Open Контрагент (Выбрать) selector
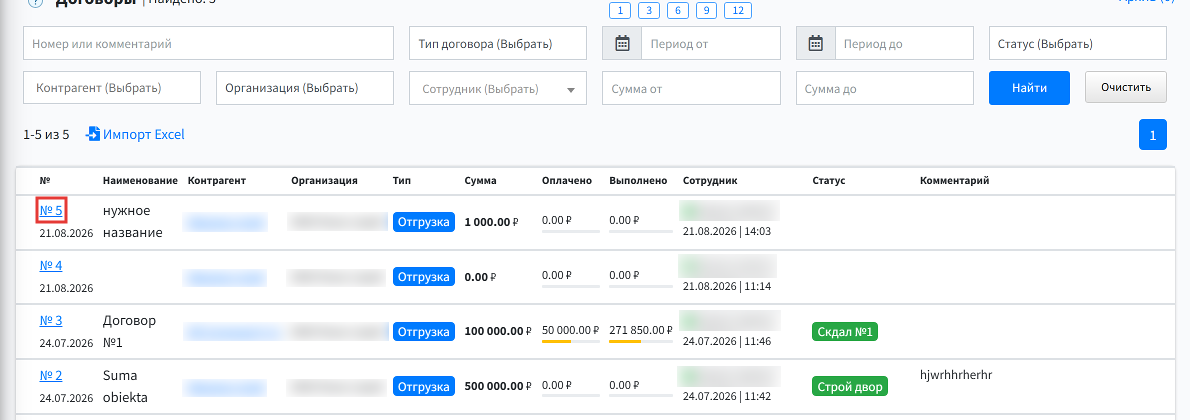The image size is (1190, 420). 112,88
